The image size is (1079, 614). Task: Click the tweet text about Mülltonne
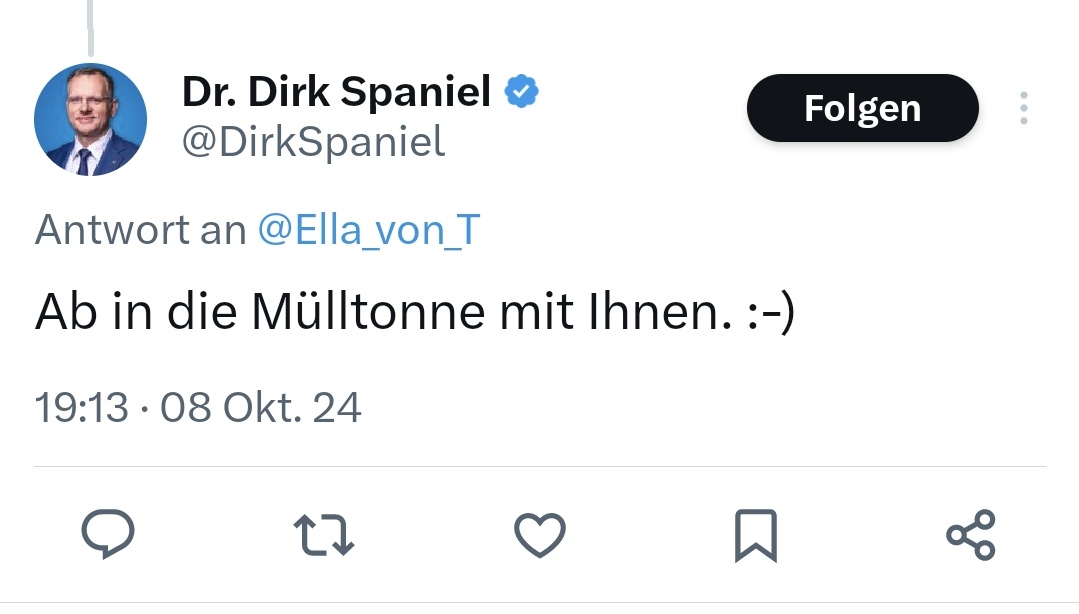click(415, 312)
